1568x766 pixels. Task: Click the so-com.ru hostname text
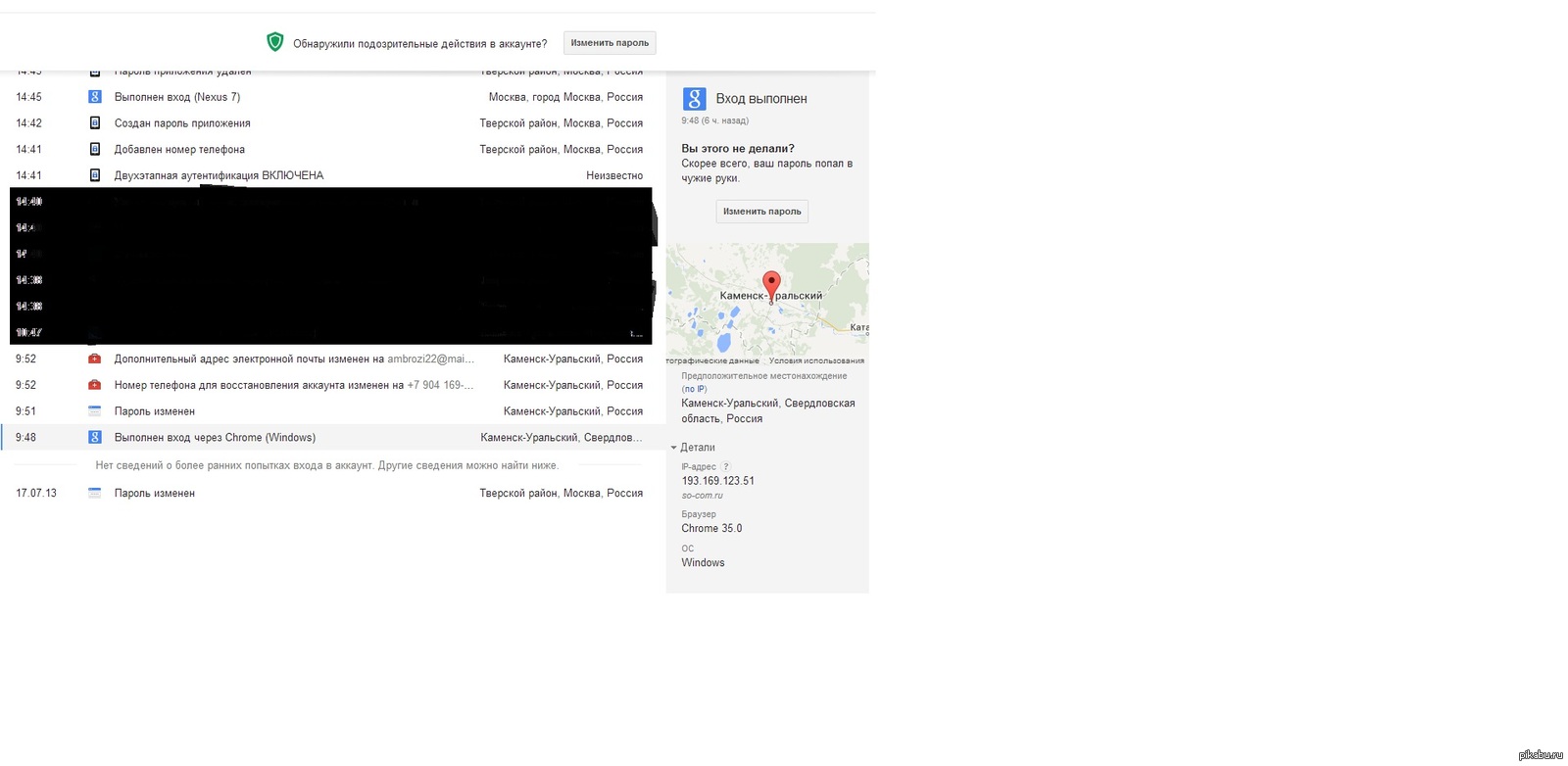click(x=702, y=496)
